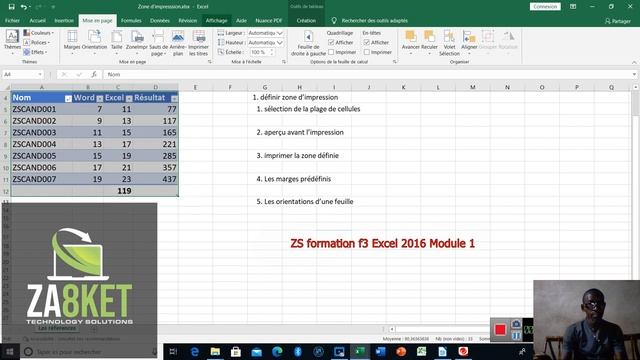Select column header K

tap(403, 87)
